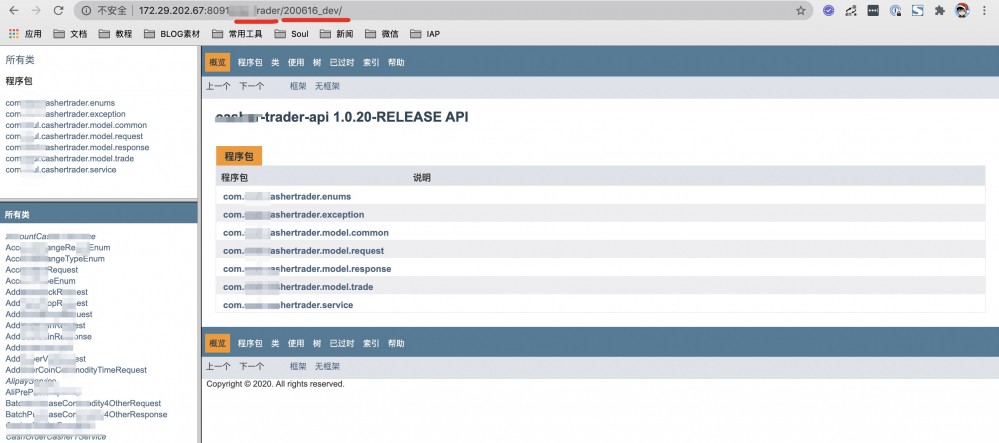Click 无框架 link above the copyright line

327,367
